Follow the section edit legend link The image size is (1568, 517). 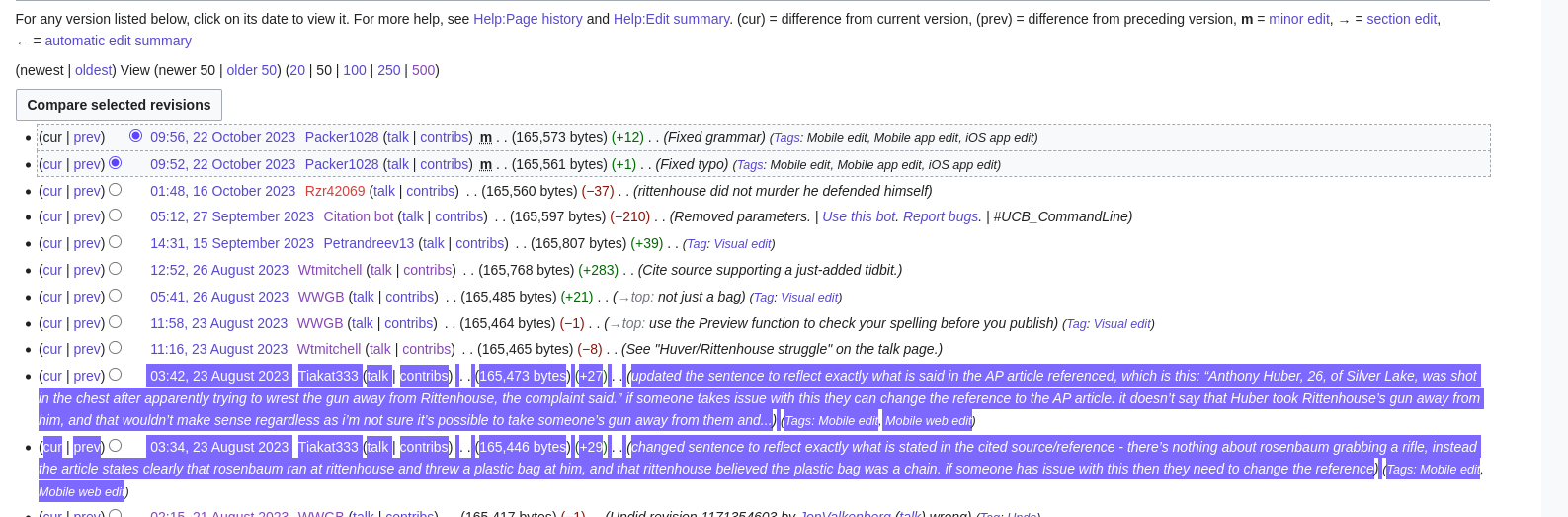tap(1401, 19)
